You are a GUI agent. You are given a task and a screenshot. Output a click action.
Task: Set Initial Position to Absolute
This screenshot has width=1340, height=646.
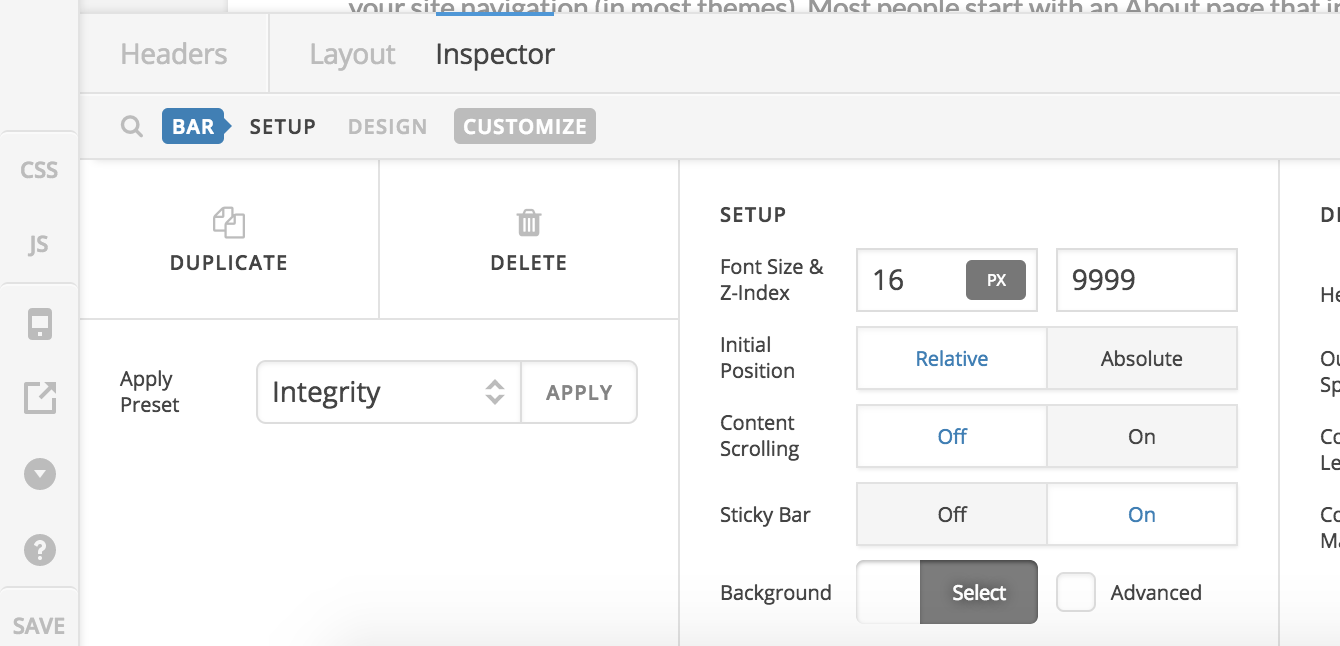coord(1141,358)
